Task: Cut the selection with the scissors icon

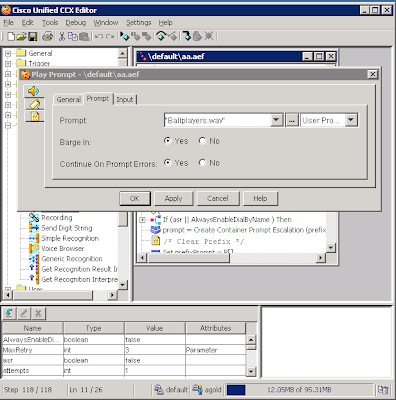Action: pos(62,36)
